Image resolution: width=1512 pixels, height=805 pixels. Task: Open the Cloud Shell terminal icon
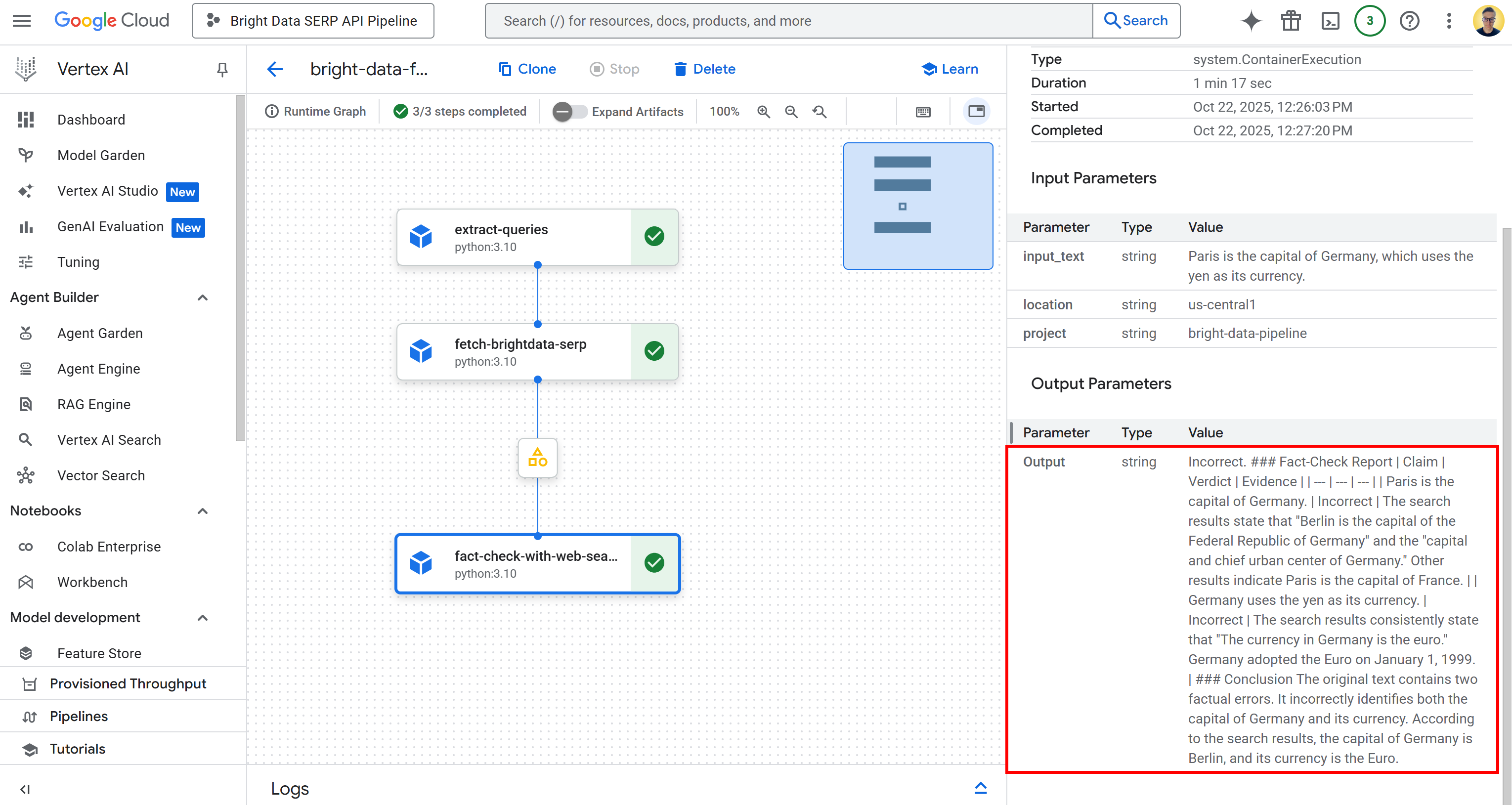click(x=1330, y=21)
